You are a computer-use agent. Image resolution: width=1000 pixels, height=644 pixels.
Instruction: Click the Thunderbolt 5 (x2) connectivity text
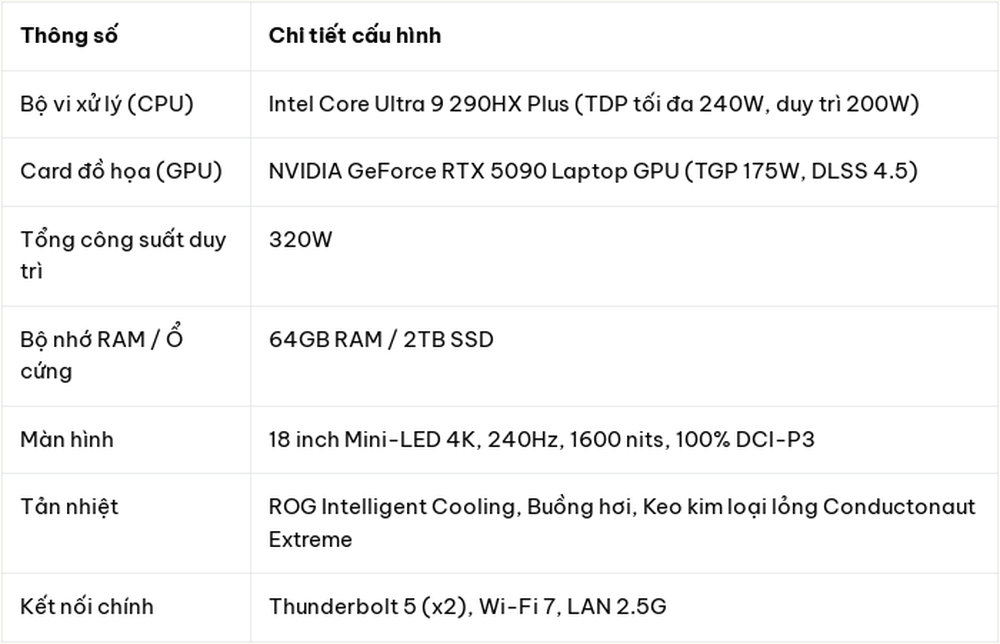pos(368,606)
